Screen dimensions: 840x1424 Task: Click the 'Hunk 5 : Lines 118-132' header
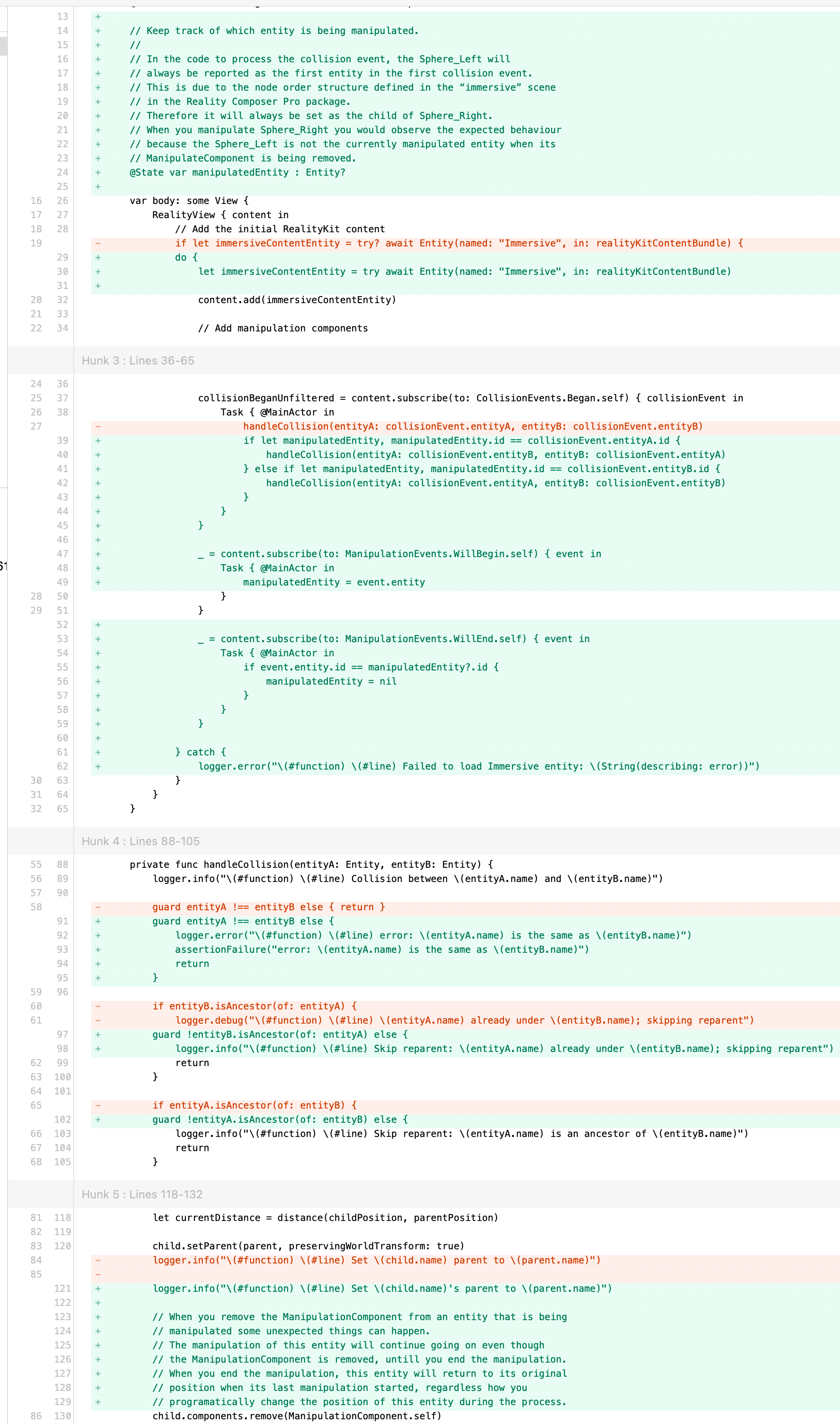point(142,1195)
